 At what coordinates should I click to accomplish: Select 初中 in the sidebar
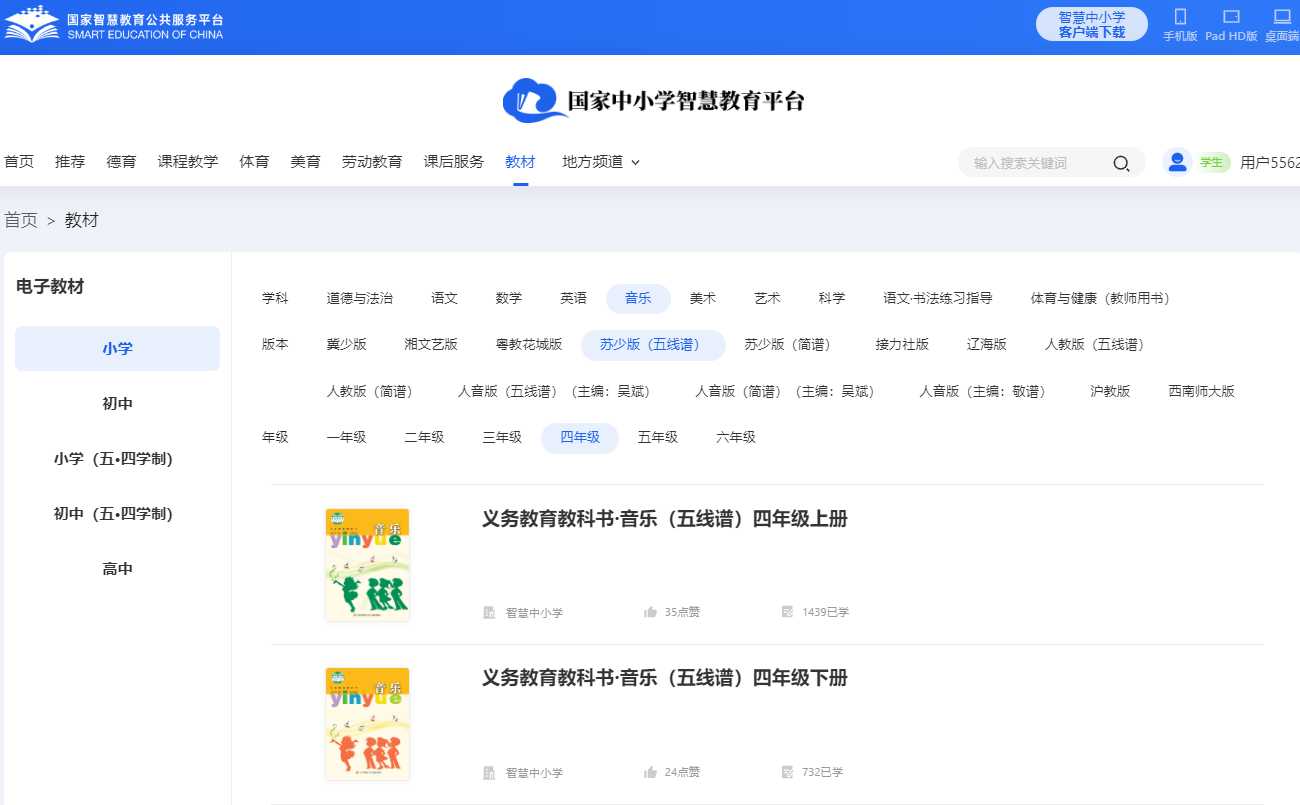tap(117, 404)
